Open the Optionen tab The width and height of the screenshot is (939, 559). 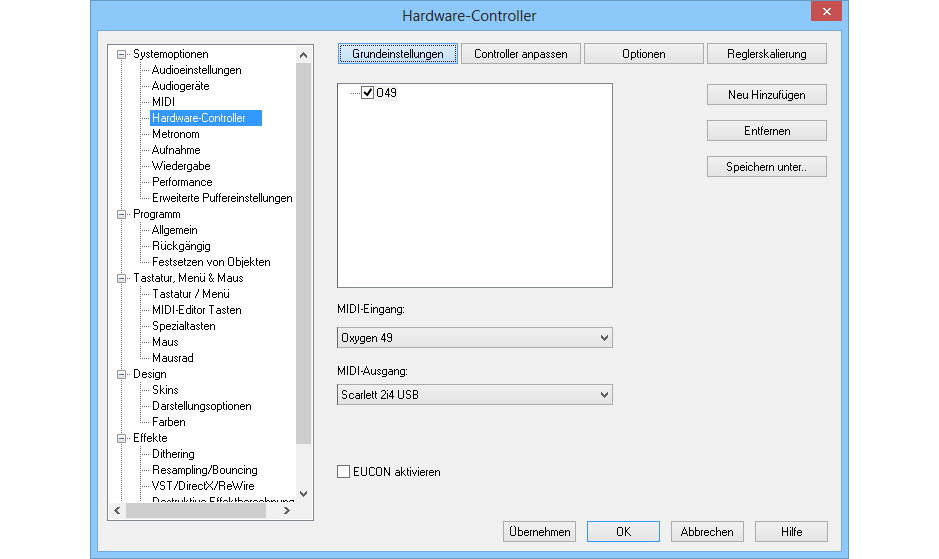click(643, 54)
